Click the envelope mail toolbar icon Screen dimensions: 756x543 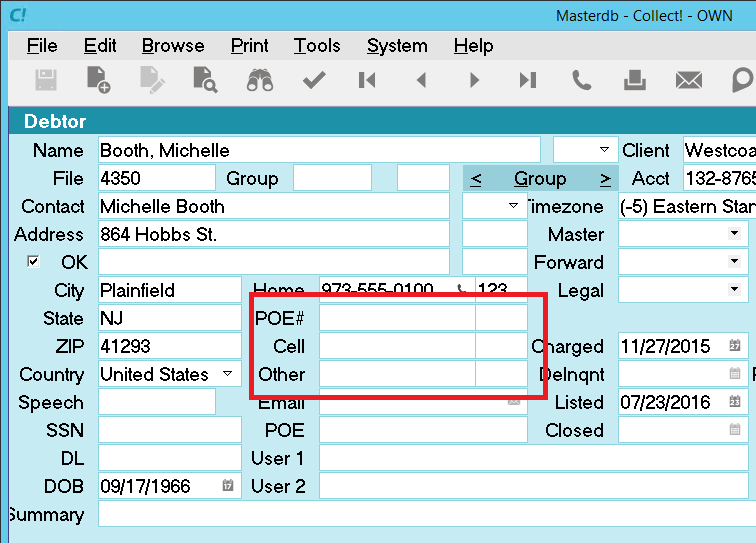tap(688, 80)
